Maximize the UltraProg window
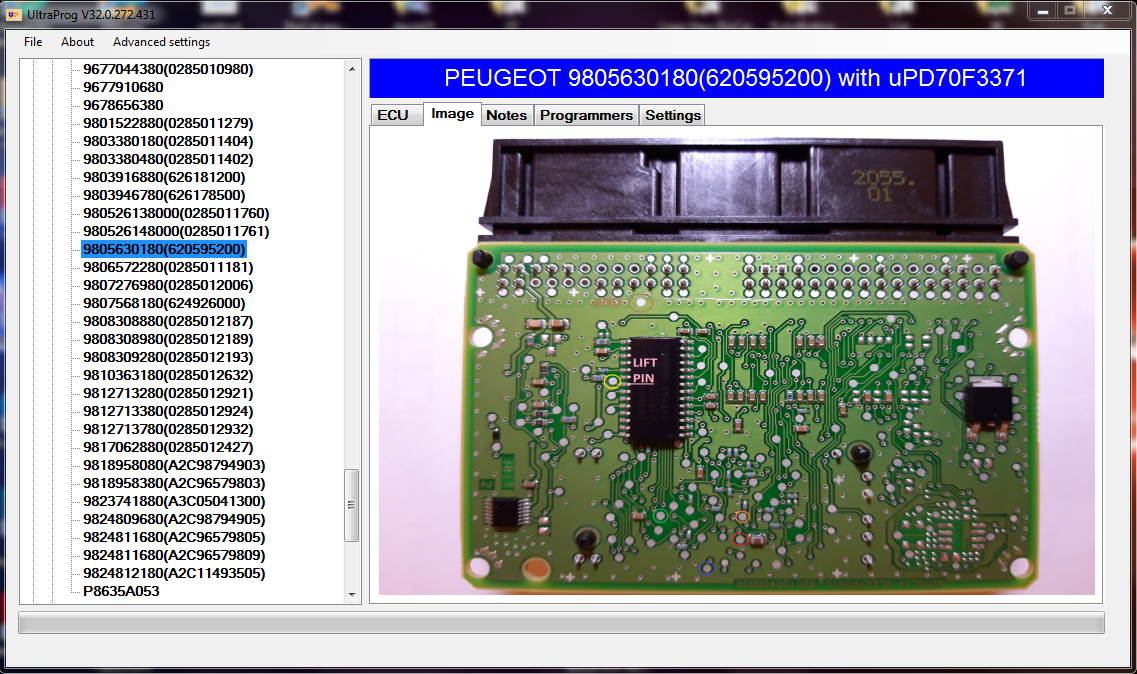This screenshot has width=1137, height=674. [1070, 11]
